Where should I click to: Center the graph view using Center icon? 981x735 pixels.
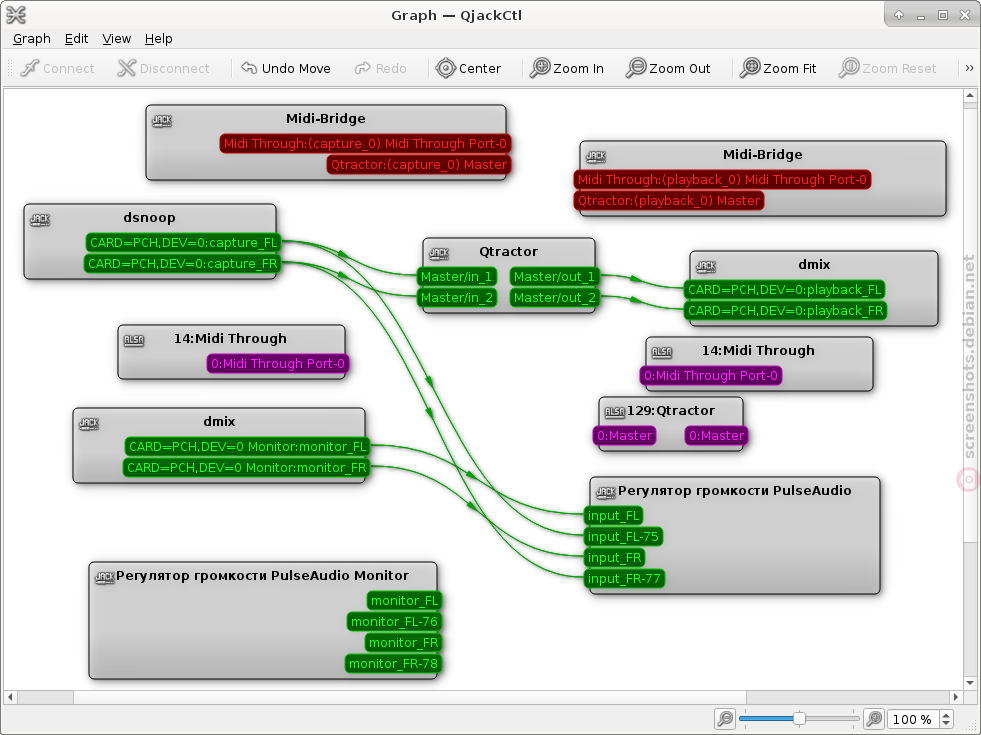pos(445,68)
